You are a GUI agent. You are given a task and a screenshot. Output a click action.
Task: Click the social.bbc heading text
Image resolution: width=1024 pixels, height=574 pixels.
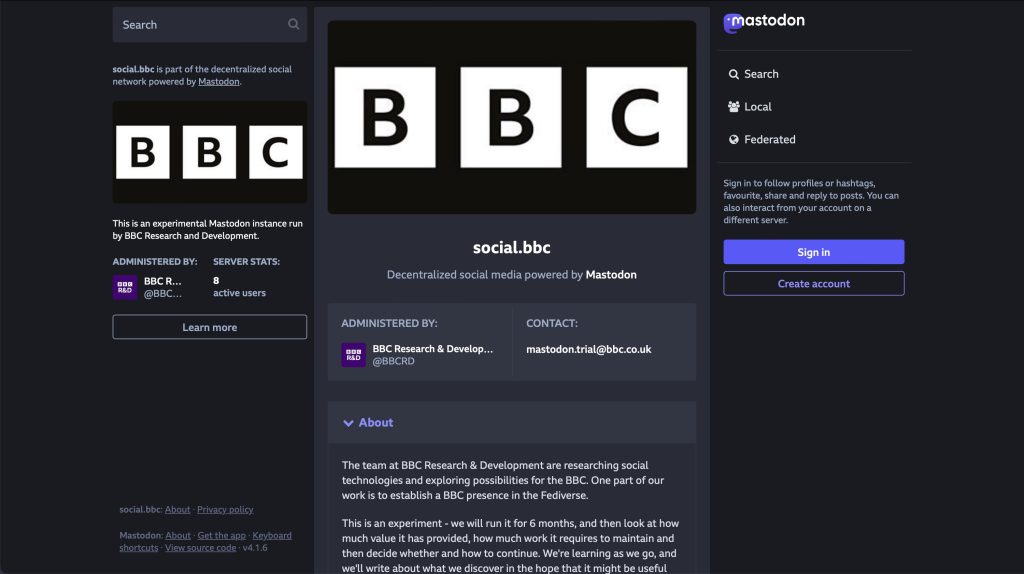click(x=512, y=247)
